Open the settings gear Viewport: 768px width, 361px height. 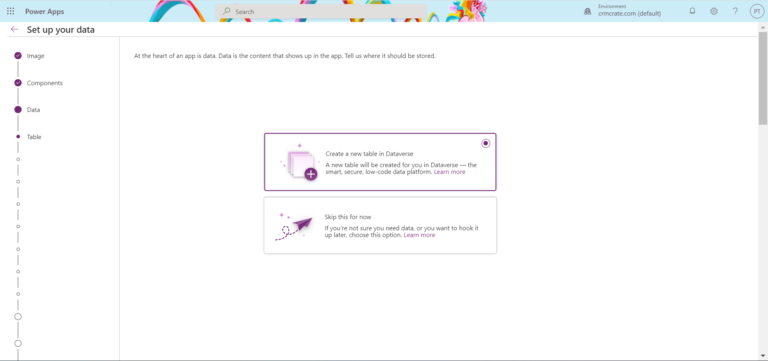pos(714,11)
